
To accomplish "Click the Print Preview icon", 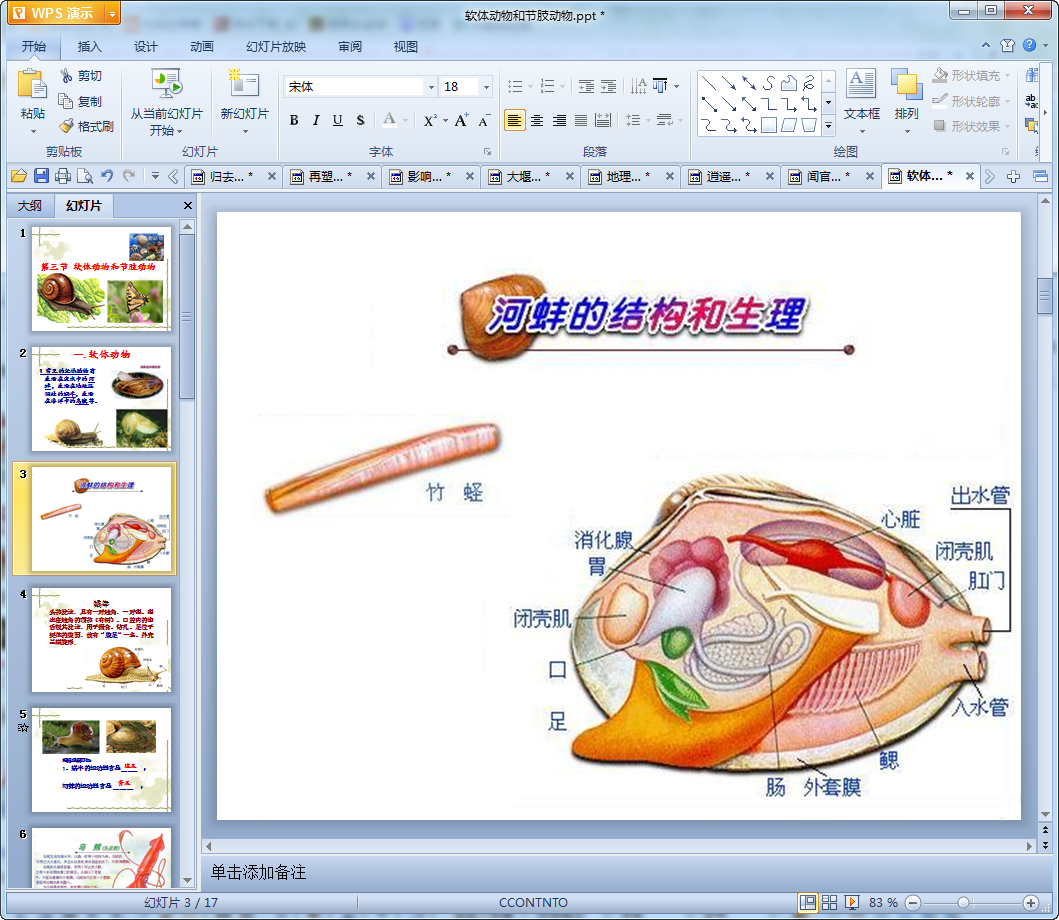I will click(x=84, y=176).
